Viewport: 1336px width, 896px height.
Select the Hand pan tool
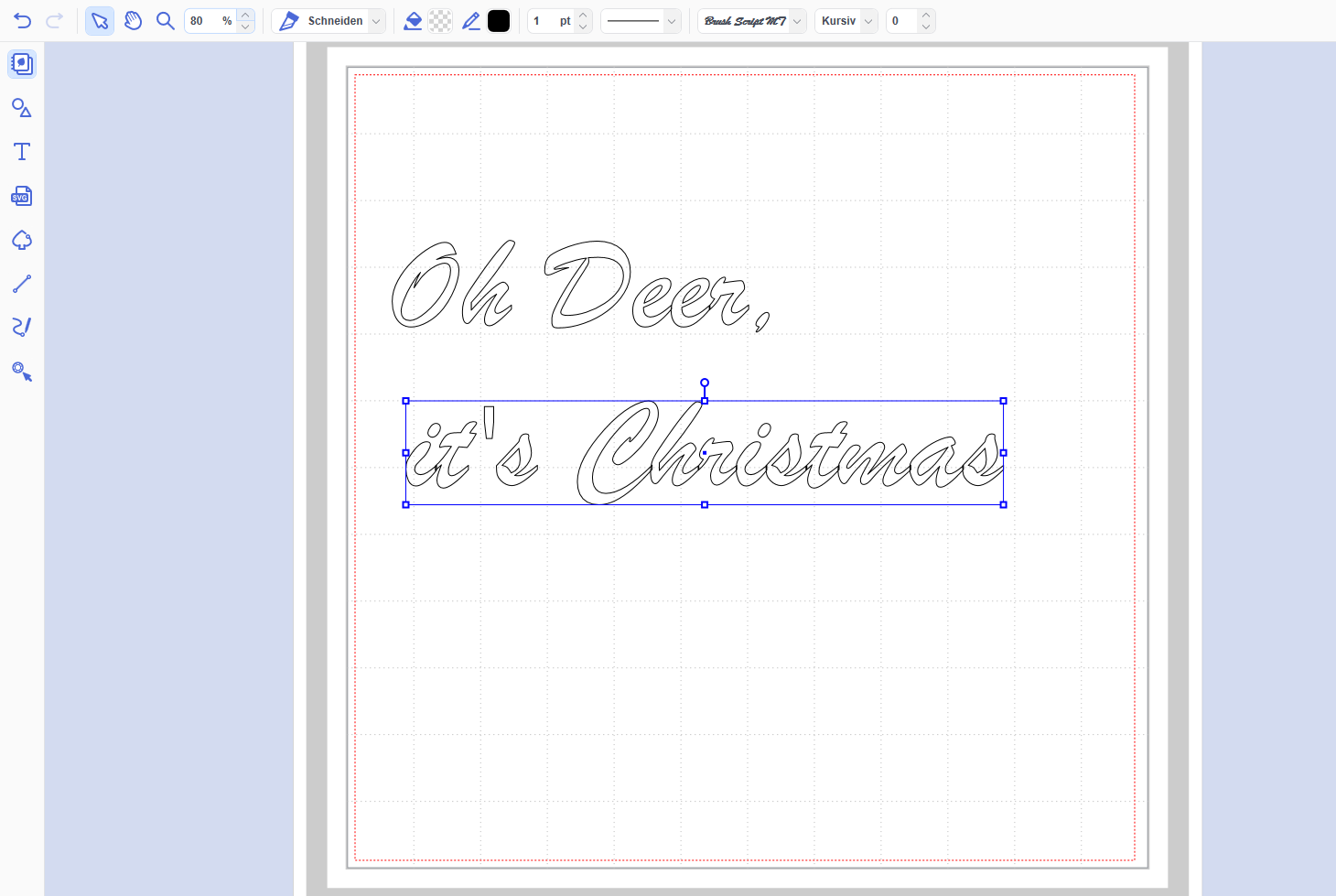(133, 21)
